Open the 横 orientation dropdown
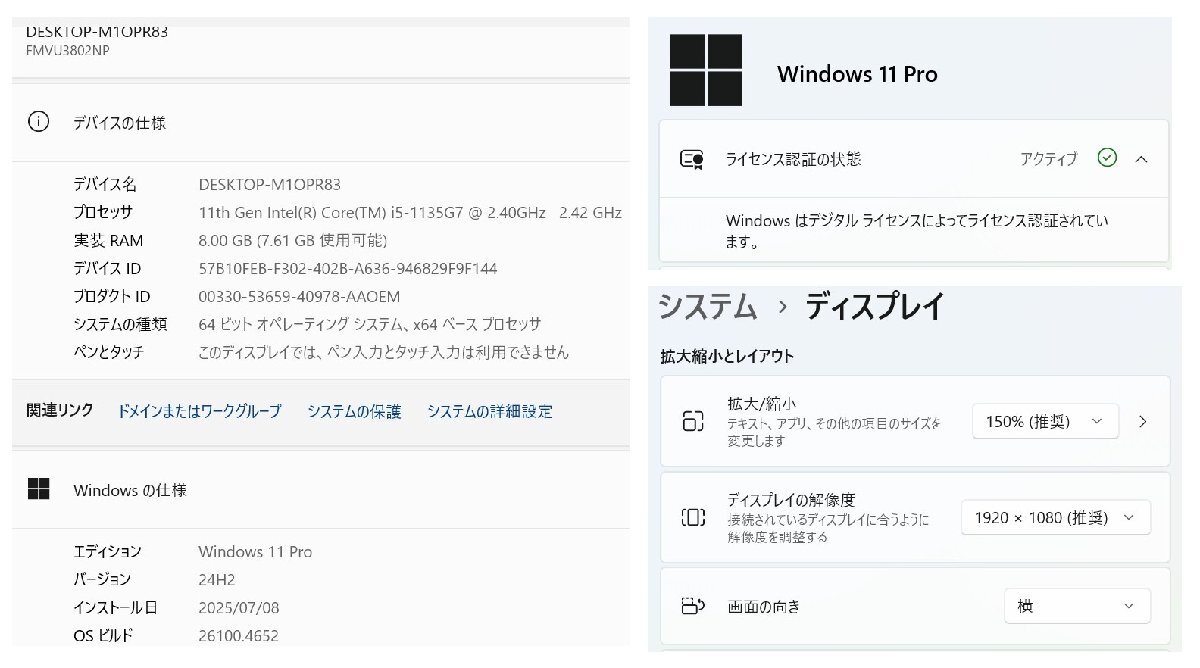 [1076, 606]
